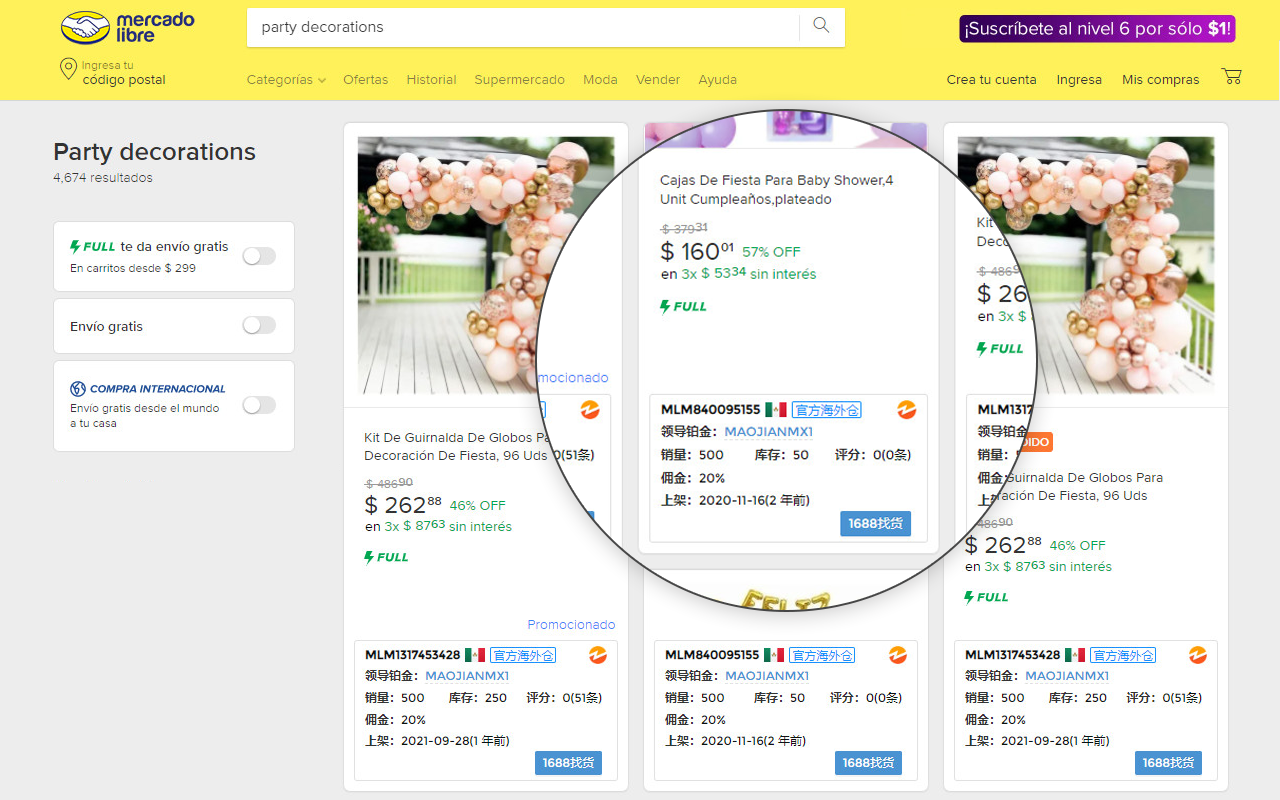Screen dimensions: 1280x800
Task: Click the green FULL lightning logo in filters
Action: (x=93, y=247)
